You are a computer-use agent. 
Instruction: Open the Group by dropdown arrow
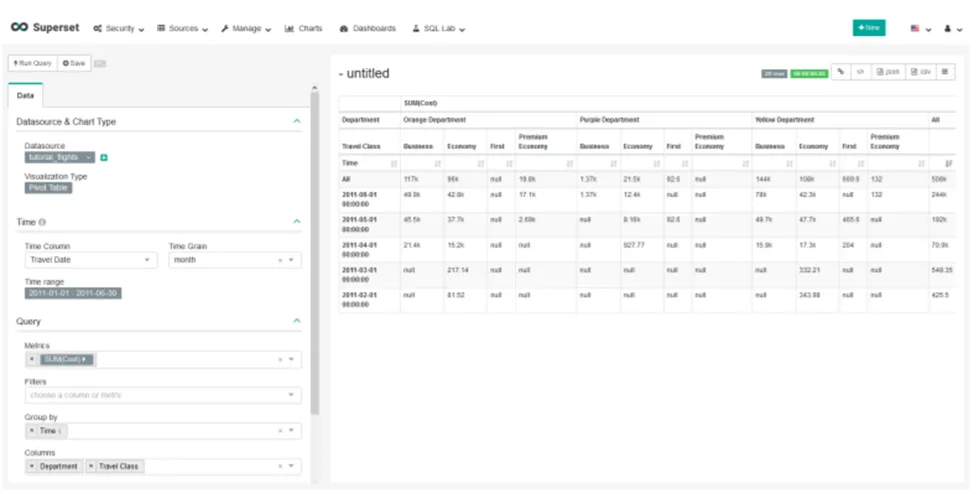tap(292, 430)
